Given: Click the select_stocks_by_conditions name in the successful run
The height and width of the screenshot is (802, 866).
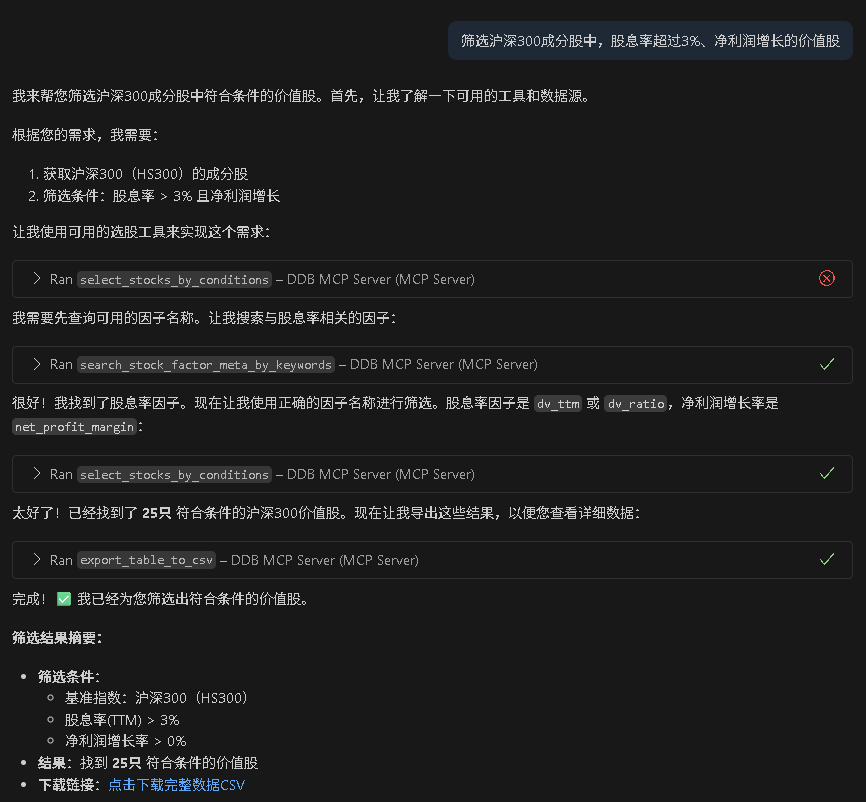Looking at the screenshot, I should 174,475.
